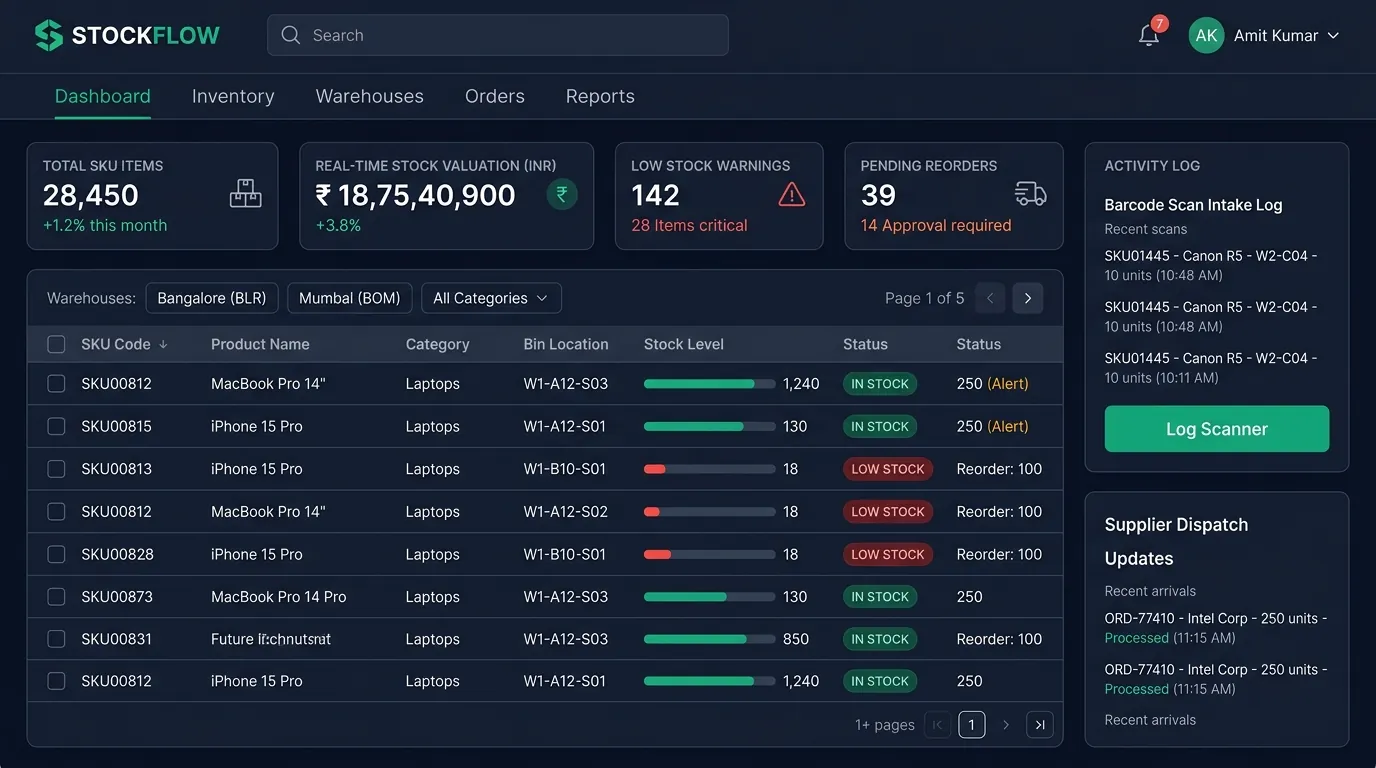The image size is (1376, 768).
Task: Check the SKU00815 row checkbox
Action: pos(56,426)
